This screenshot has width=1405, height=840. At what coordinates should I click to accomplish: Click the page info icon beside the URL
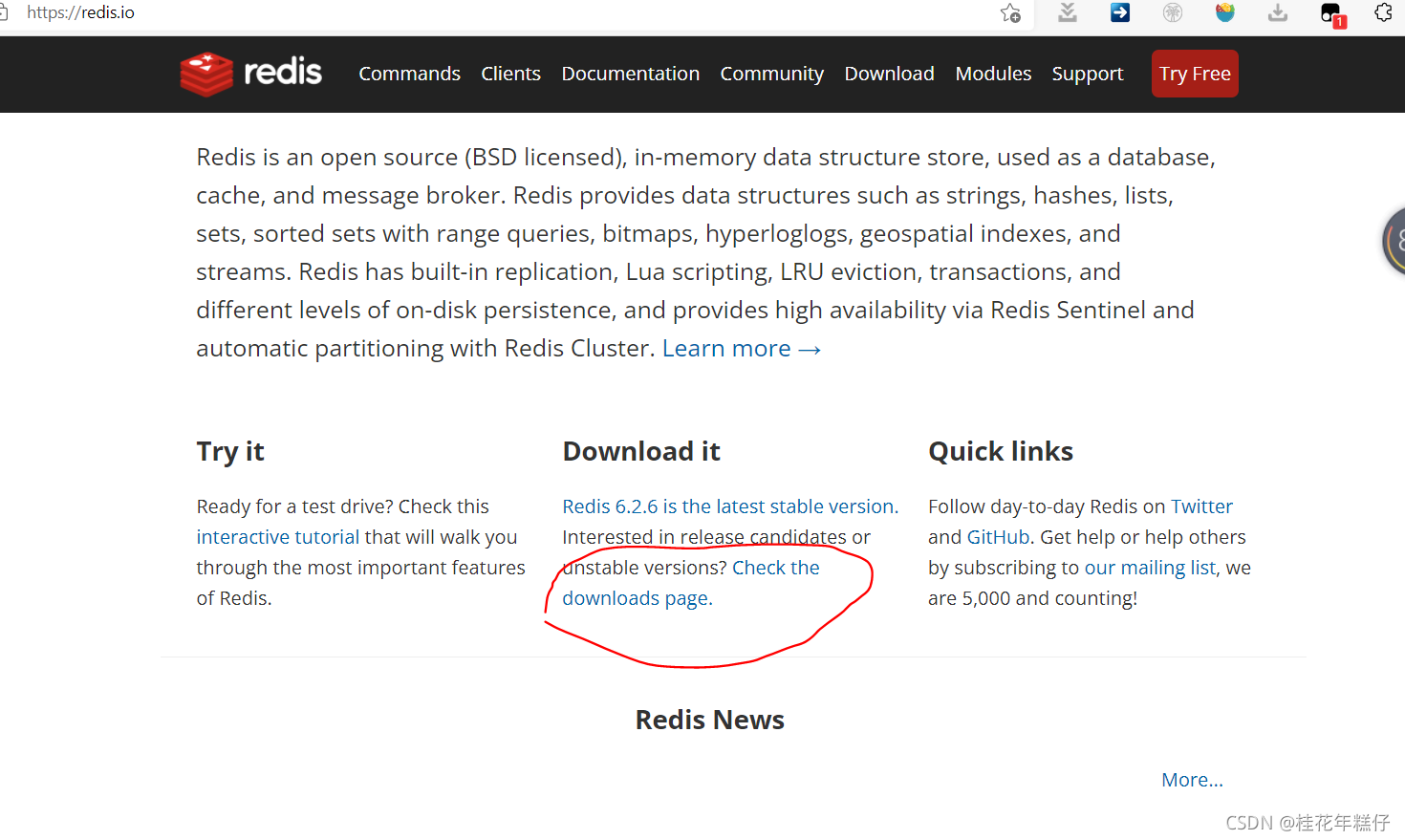(x=4, y=12)
